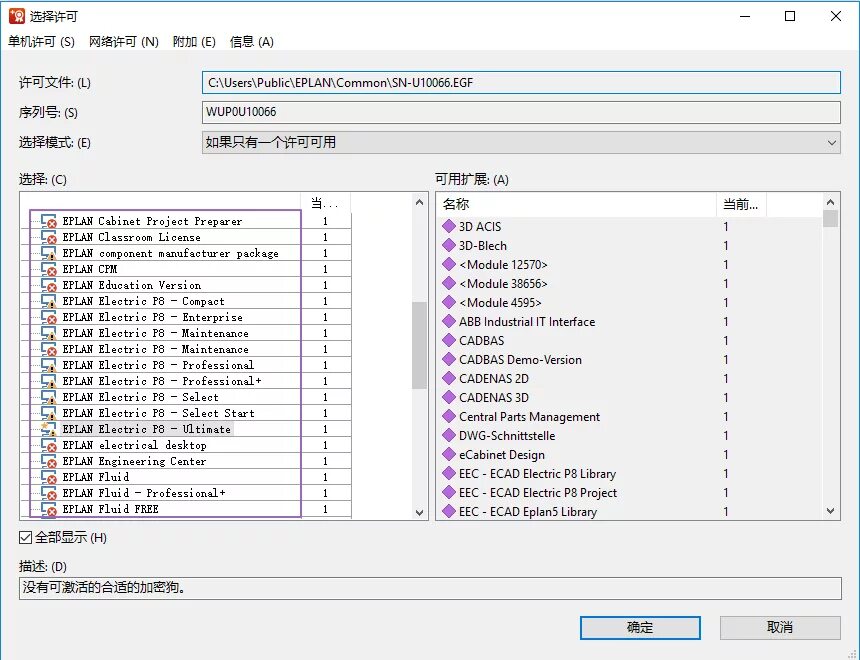Viewport: 860px width, 660px height.
Task: Click the red-cross icon beside EPLAN Classroom License
Action: pos(49,237)
